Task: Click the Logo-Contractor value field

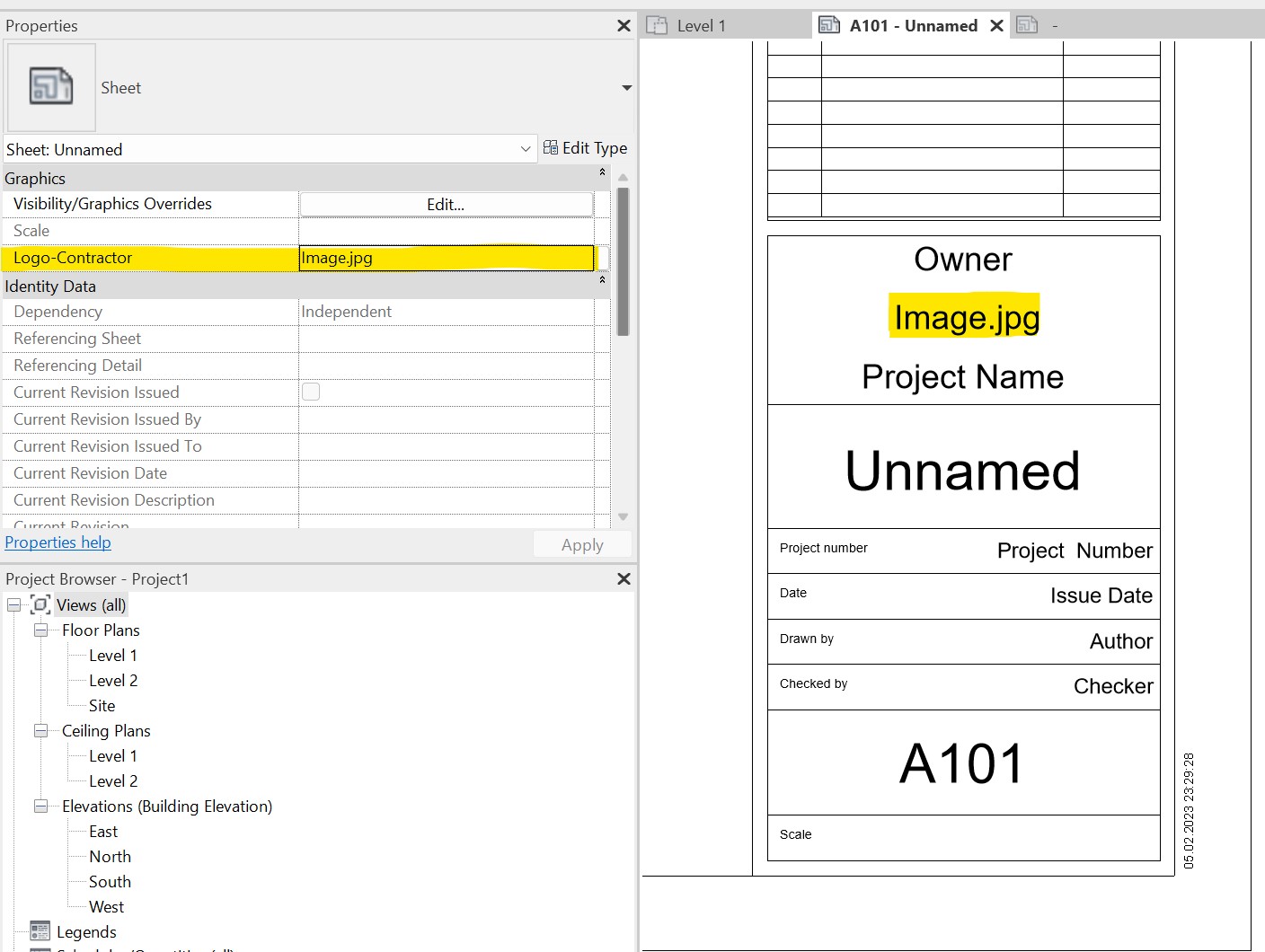Action: pyautogui.click(x=446, y=258)
